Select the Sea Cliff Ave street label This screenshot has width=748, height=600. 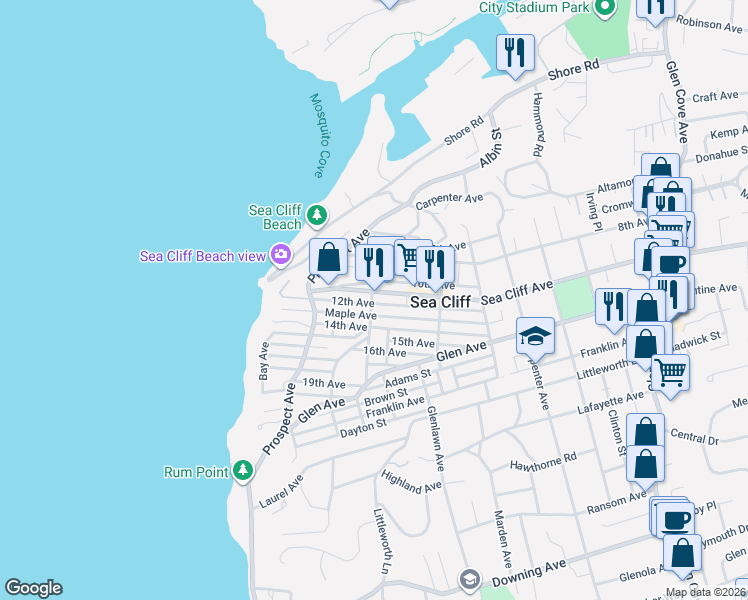tap(517, 292)
